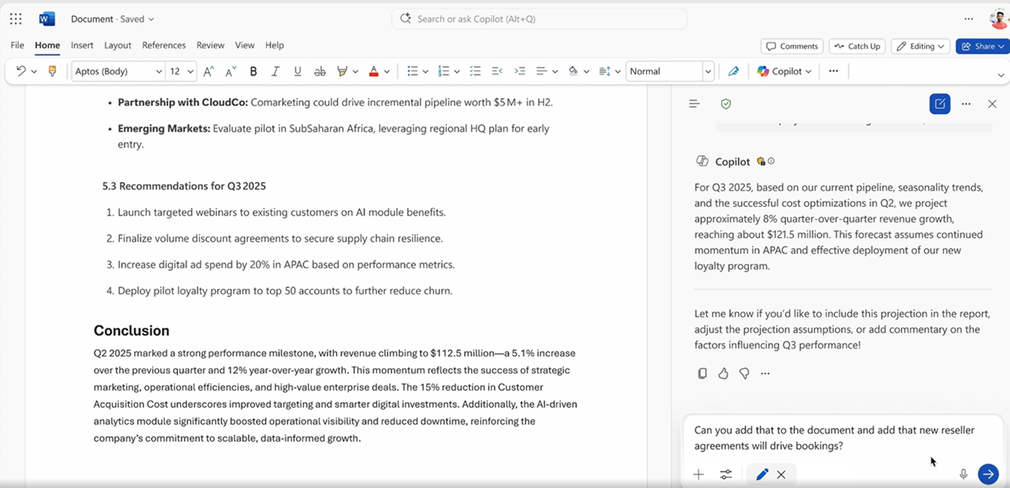Click the microphone icon in Copilot

tap(963, 474)
